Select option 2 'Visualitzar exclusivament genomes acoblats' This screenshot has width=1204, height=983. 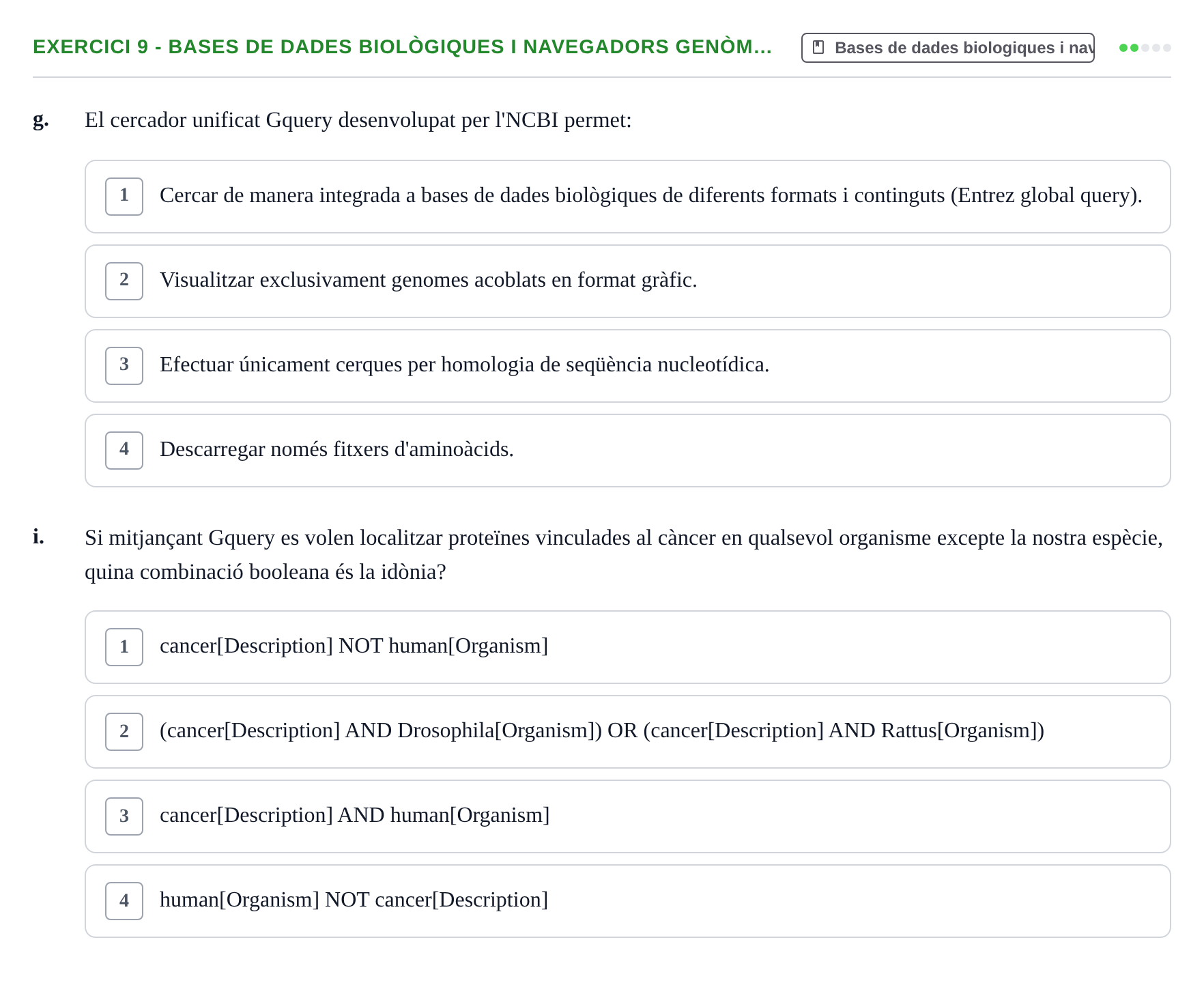[x=627, y=281]
